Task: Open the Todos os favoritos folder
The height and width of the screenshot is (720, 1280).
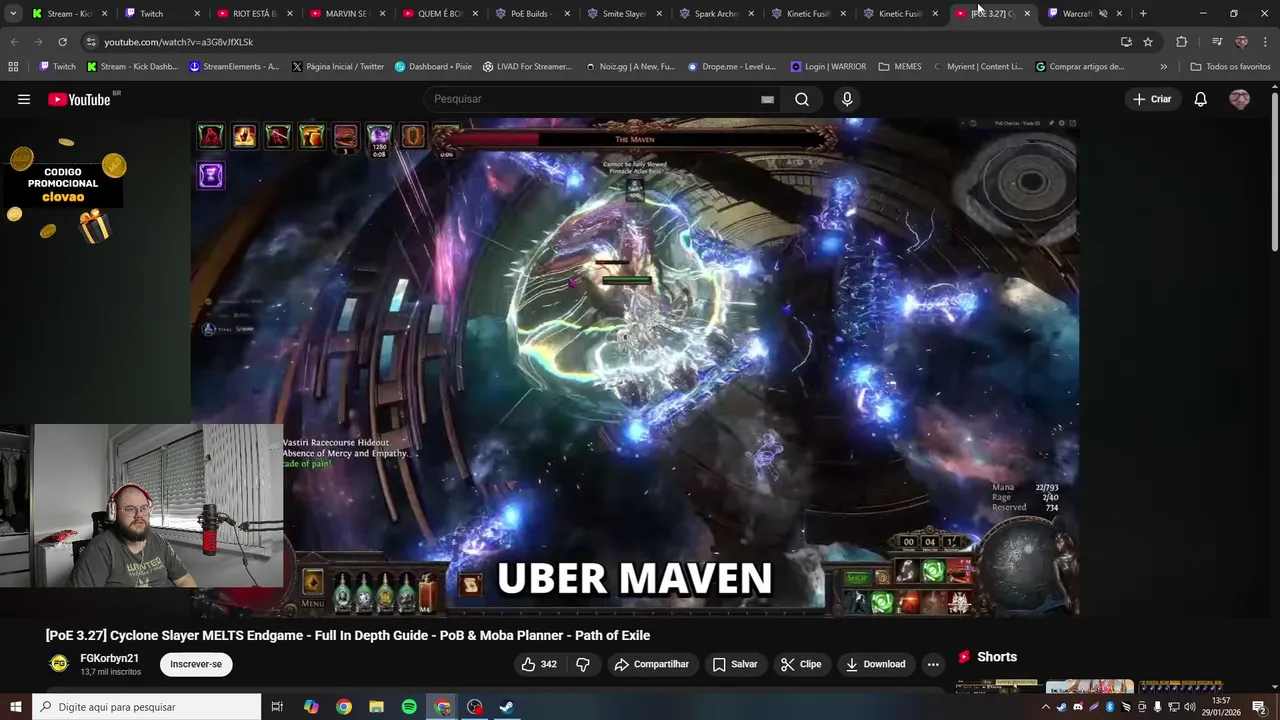Action: point(1230,67)
